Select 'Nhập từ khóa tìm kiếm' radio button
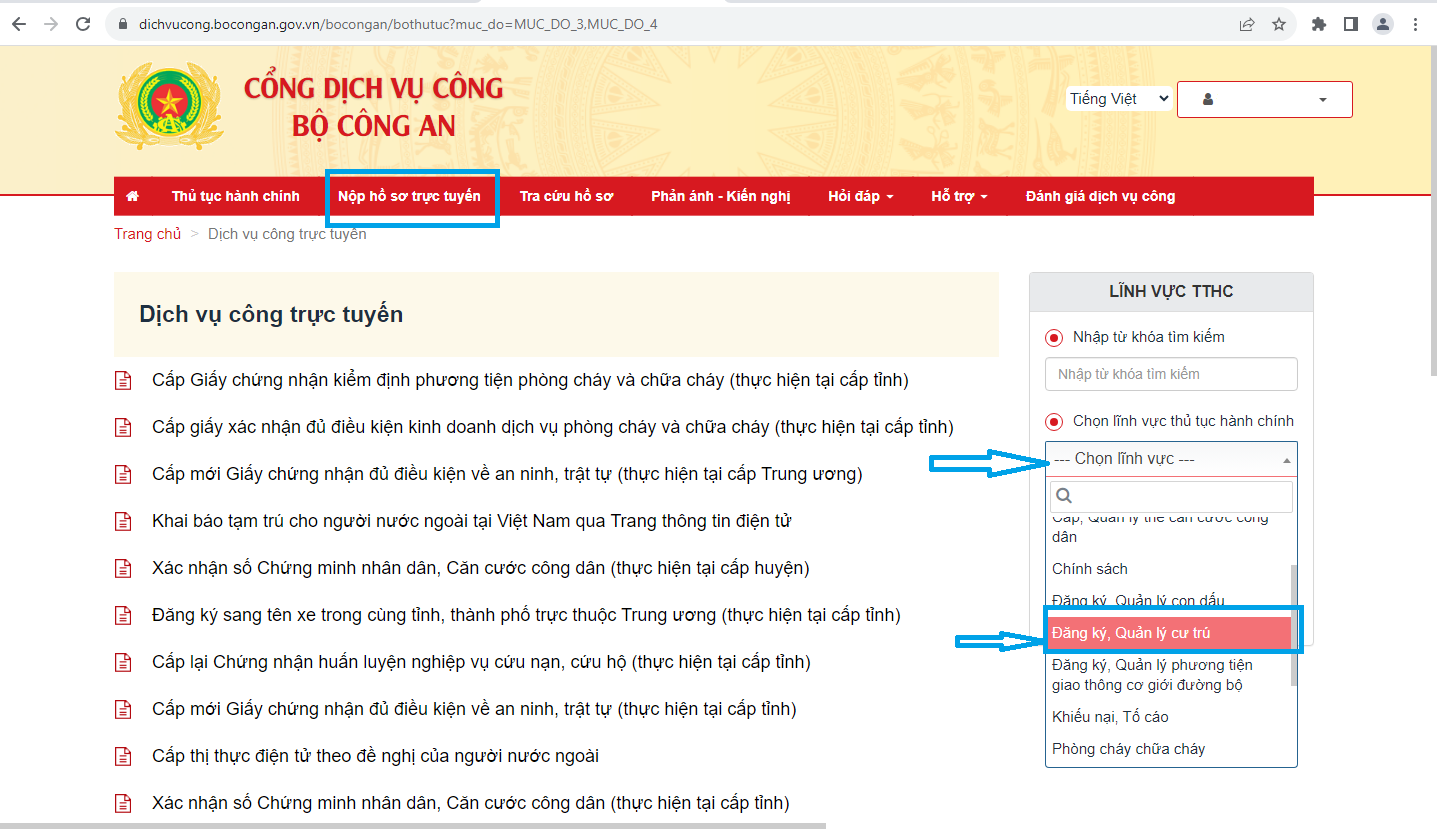 tap(1054, 338)
